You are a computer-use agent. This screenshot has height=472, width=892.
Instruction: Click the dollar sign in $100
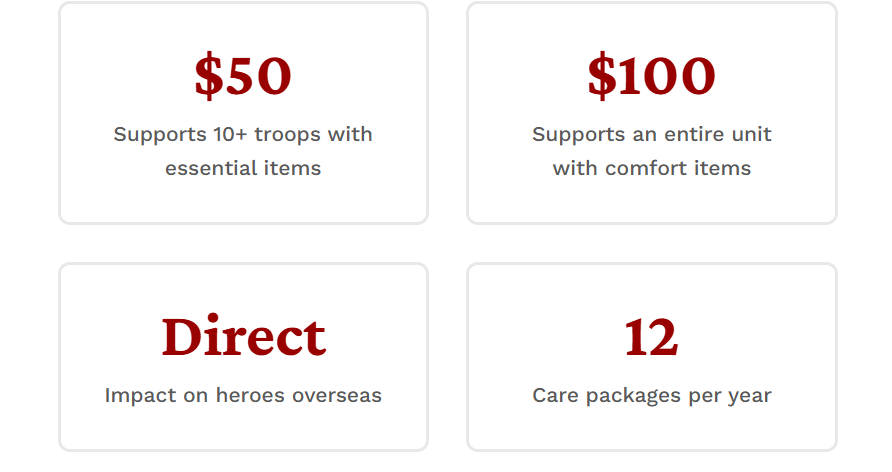601,77
